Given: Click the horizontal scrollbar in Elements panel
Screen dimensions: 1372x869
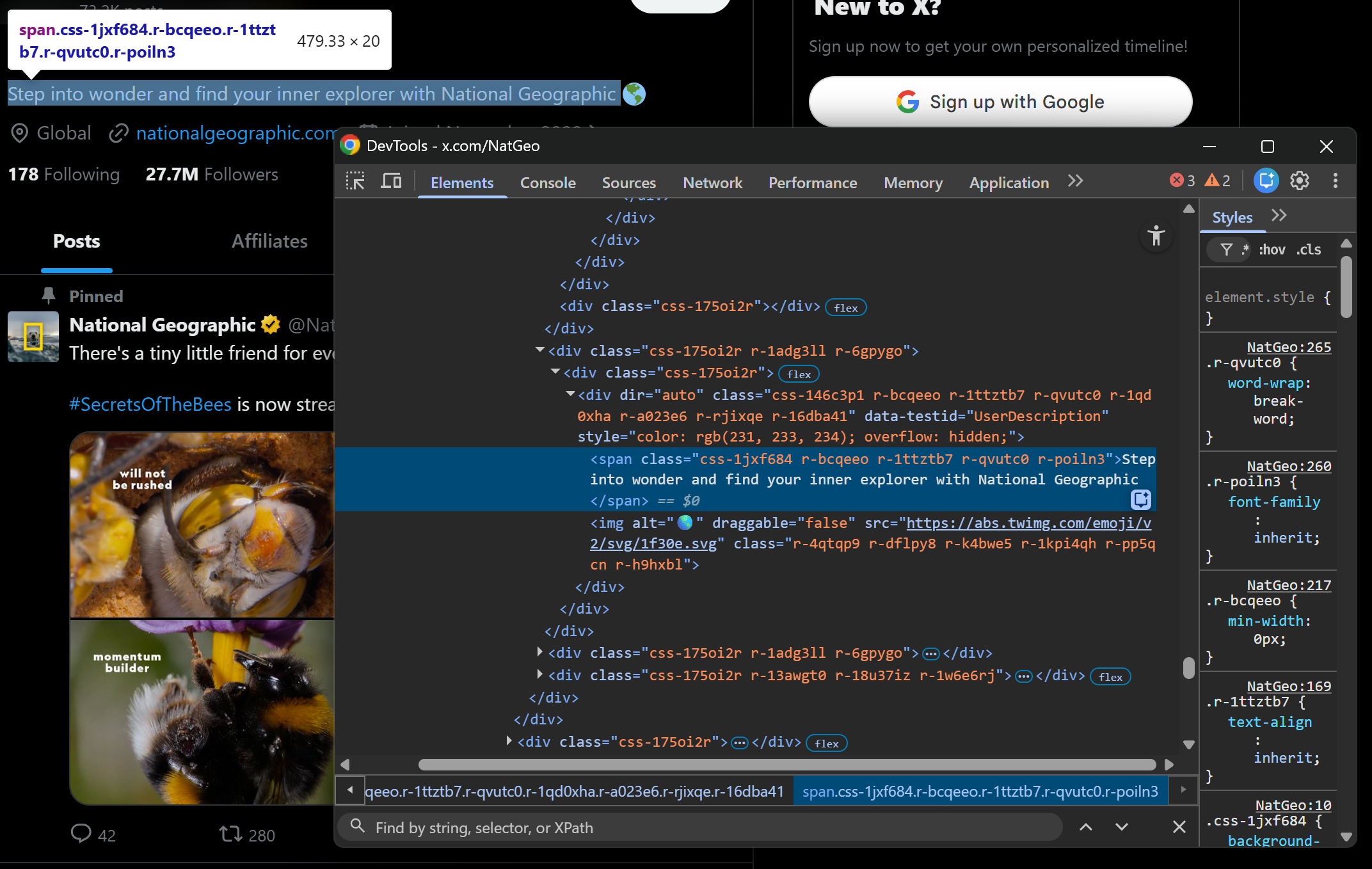Looking at the screenshot, I should point(786,765).
